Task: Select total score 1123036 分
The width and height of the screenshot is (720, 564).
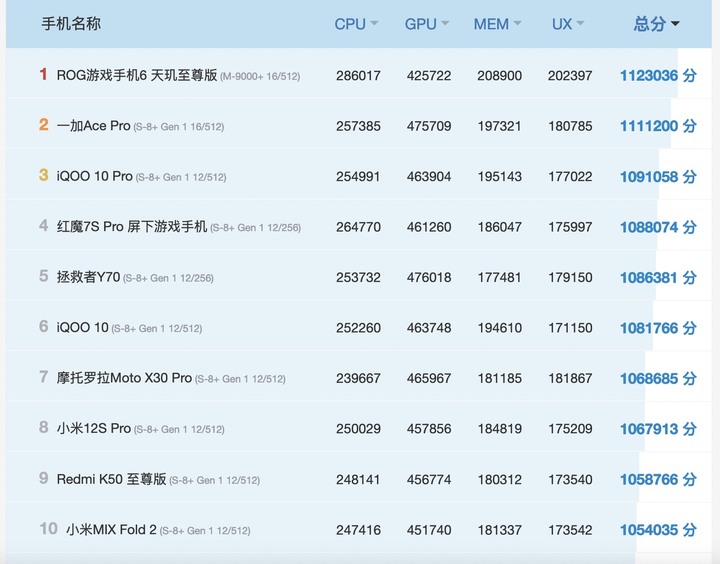Action: (x=658, y=75)
